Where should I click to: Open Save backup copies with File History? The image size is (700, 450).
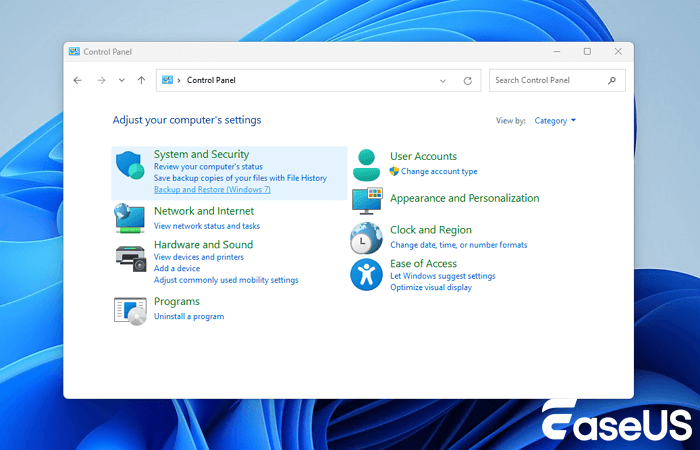coord(240,178)
